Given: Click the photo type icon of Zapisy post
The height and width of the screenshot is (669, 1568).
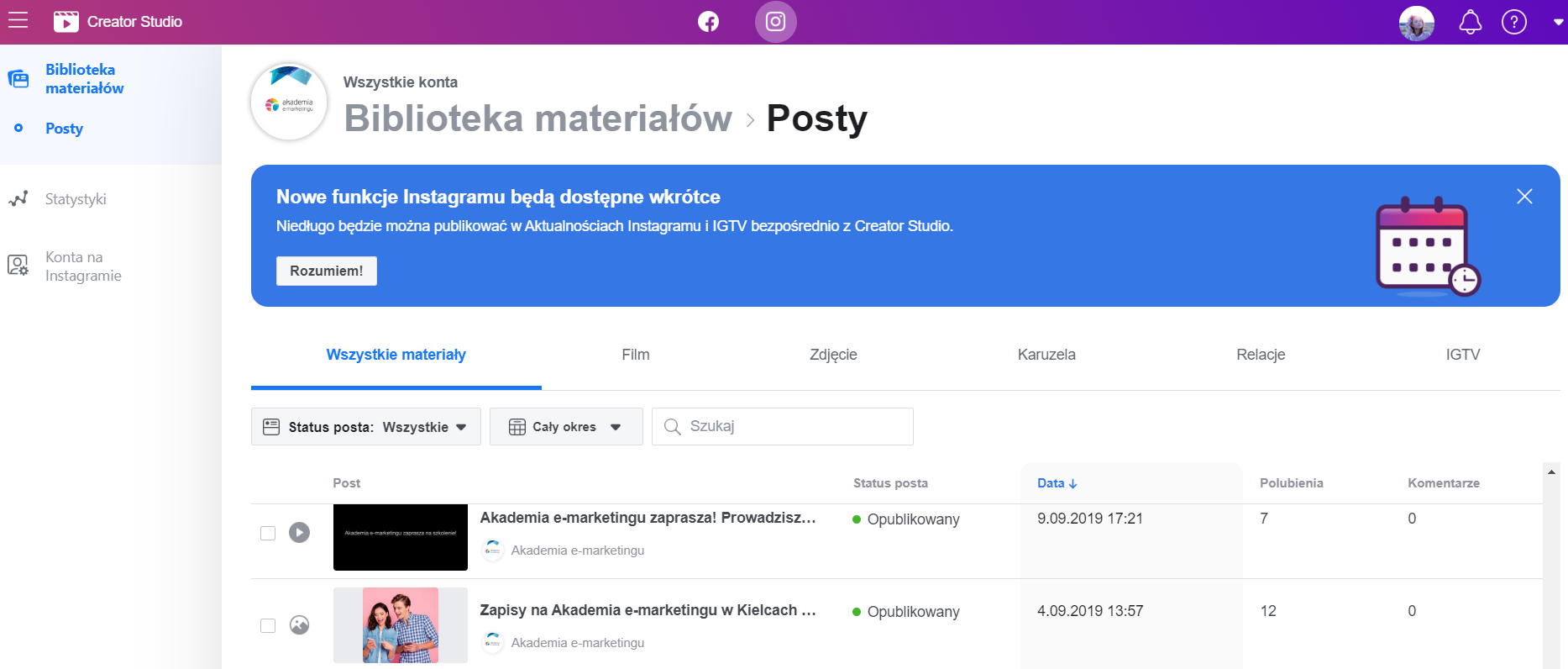Looking at the screenshot, I should click(x=299, y=625).
